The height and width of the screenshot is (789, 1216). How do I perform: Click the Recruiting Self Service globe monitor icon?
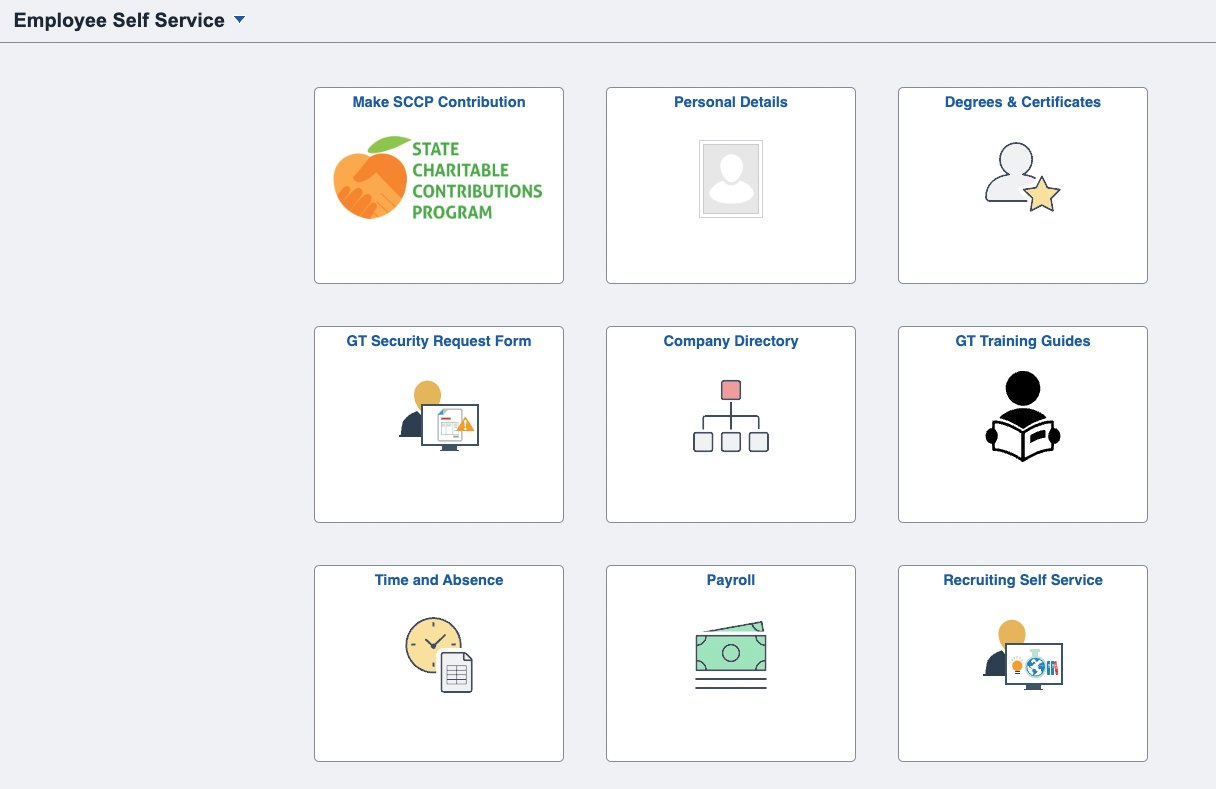1023,655
